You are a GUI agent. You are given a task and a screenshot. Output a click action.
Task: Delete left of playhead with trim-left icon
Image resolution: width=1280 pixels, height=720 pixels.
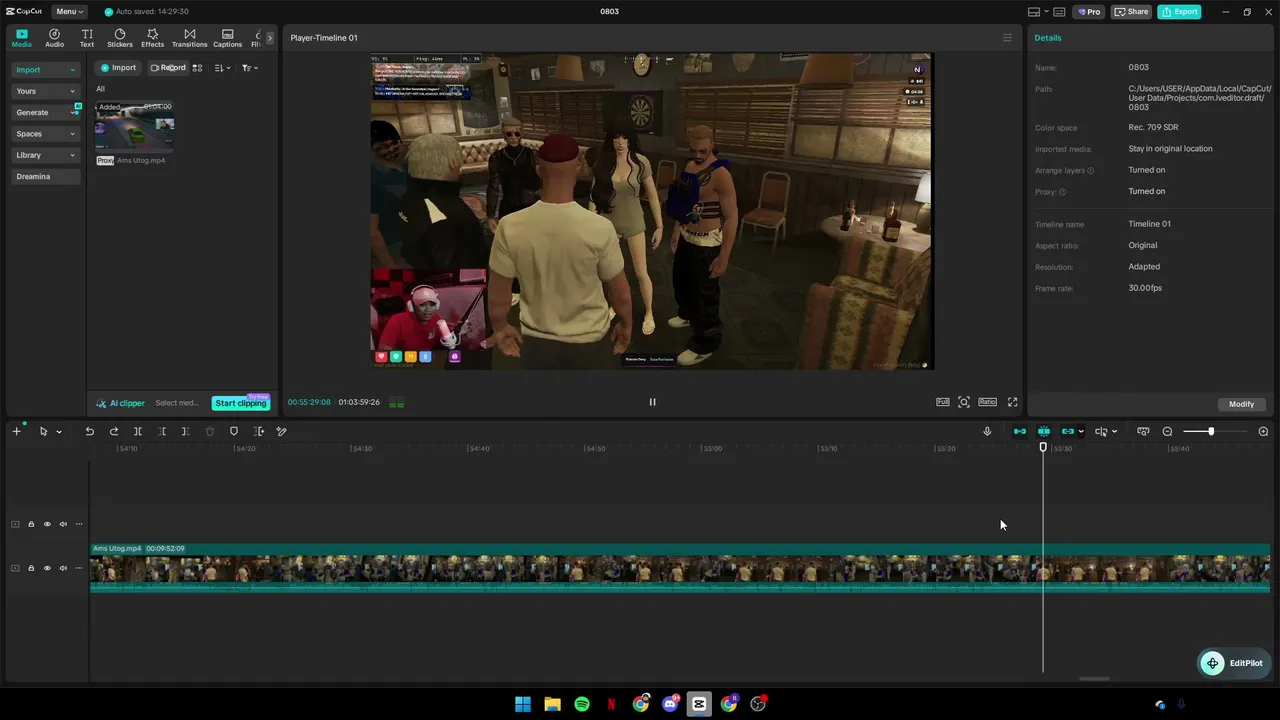[162, 431]
